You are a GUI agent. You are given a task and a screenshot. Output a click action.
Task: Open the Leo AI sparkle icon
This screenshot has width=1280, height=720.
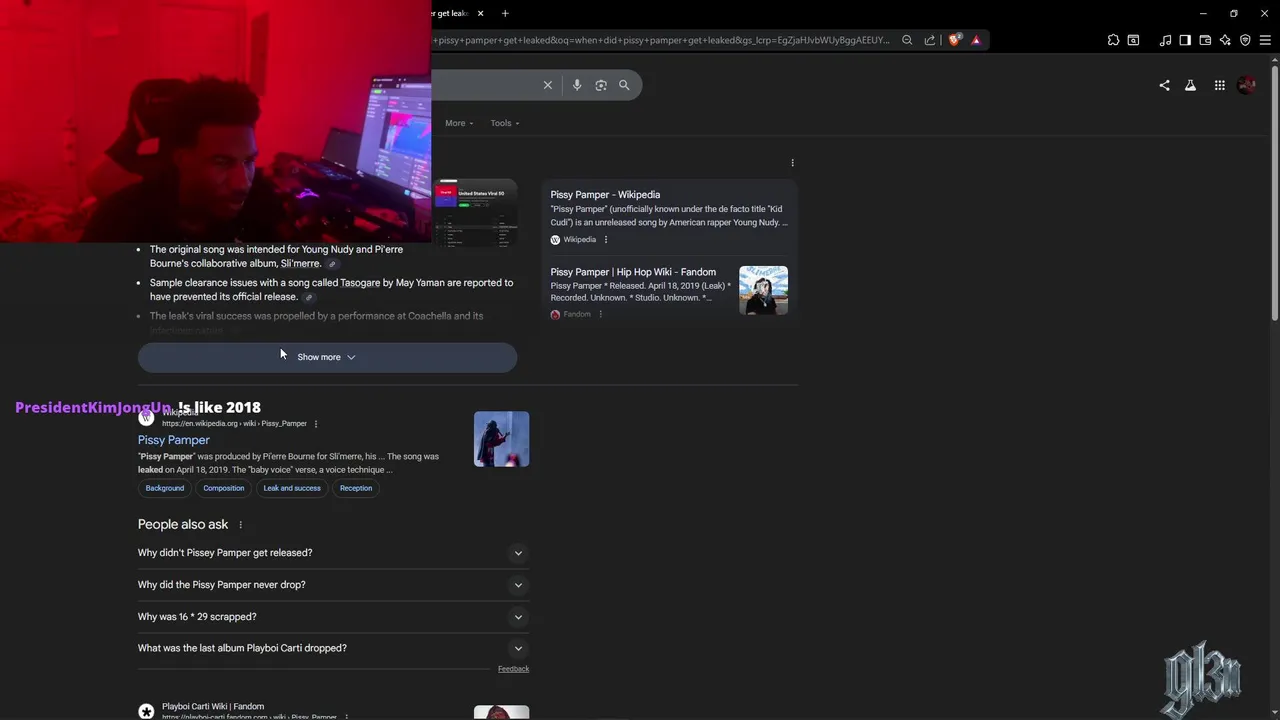[1225, 40]
